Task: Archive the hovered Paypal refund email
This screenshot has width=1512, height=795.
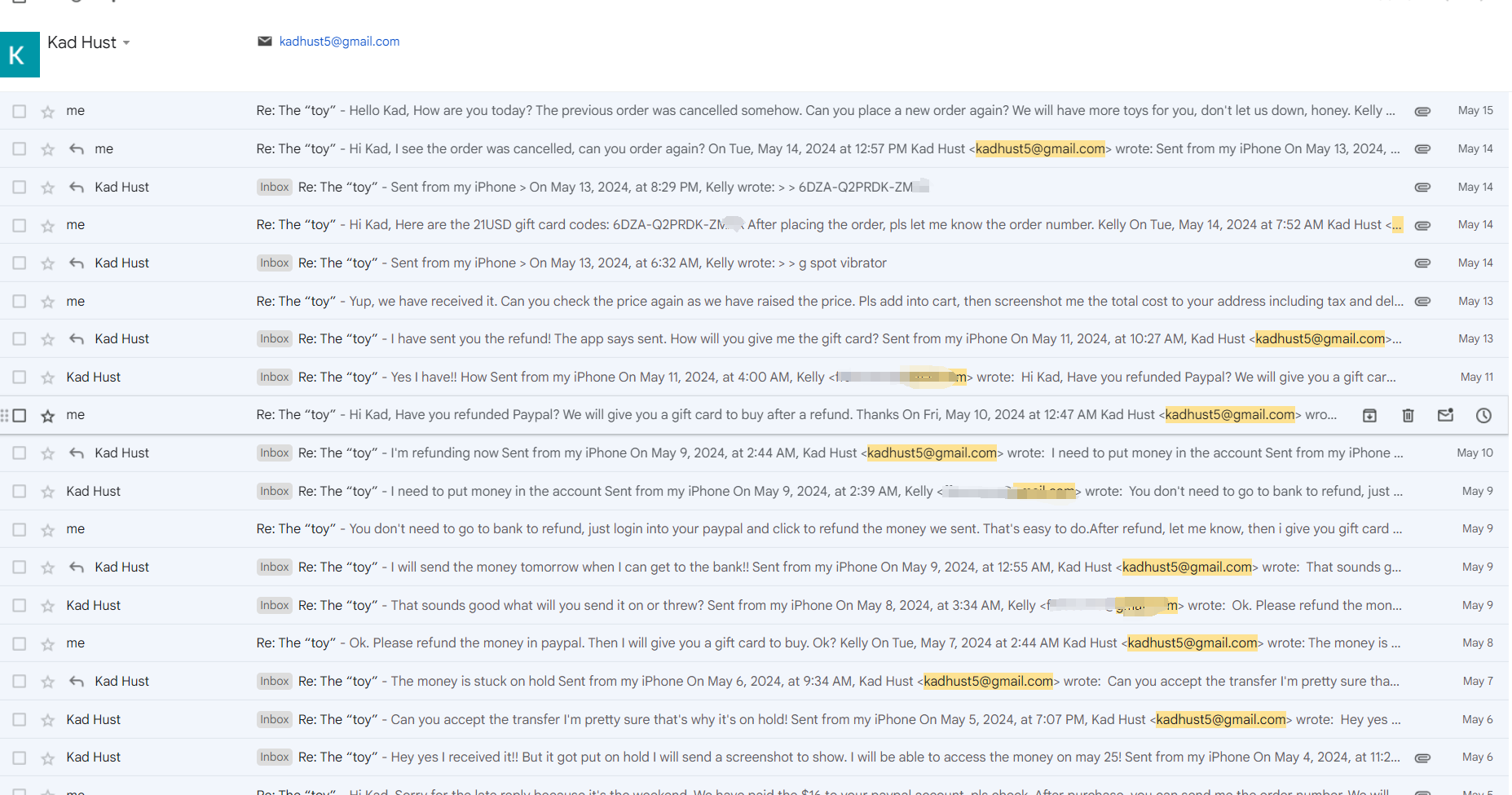Action: tap(1369, 416)
